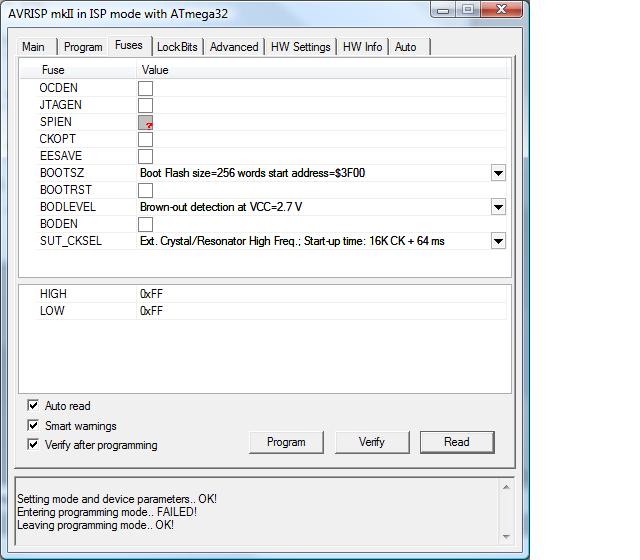Edit the HIGH fuse byte value
Image resolution: width=640 pixels, height=560 pixels.
(322, 294)
